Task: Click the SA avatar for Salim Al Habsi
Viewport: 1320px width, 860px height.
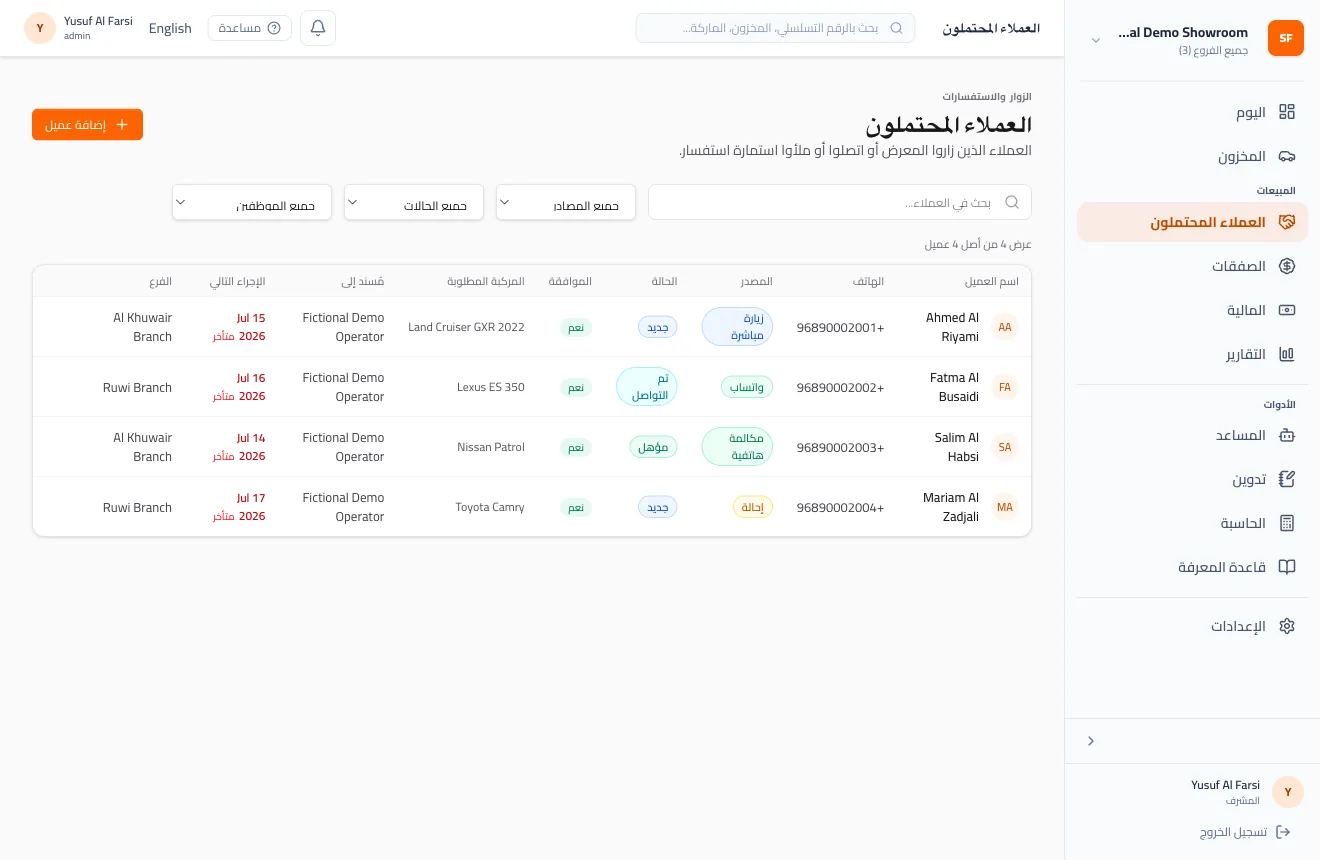Action: pyautogui.click(x=1005, y=447)
